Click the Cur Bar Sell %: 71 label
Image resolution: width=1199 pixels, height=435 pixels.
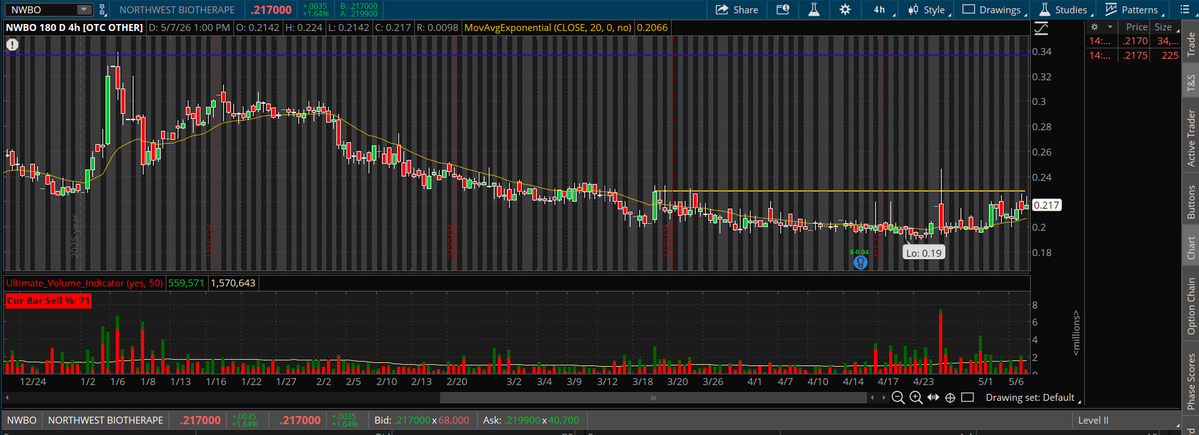coord(49,301)
